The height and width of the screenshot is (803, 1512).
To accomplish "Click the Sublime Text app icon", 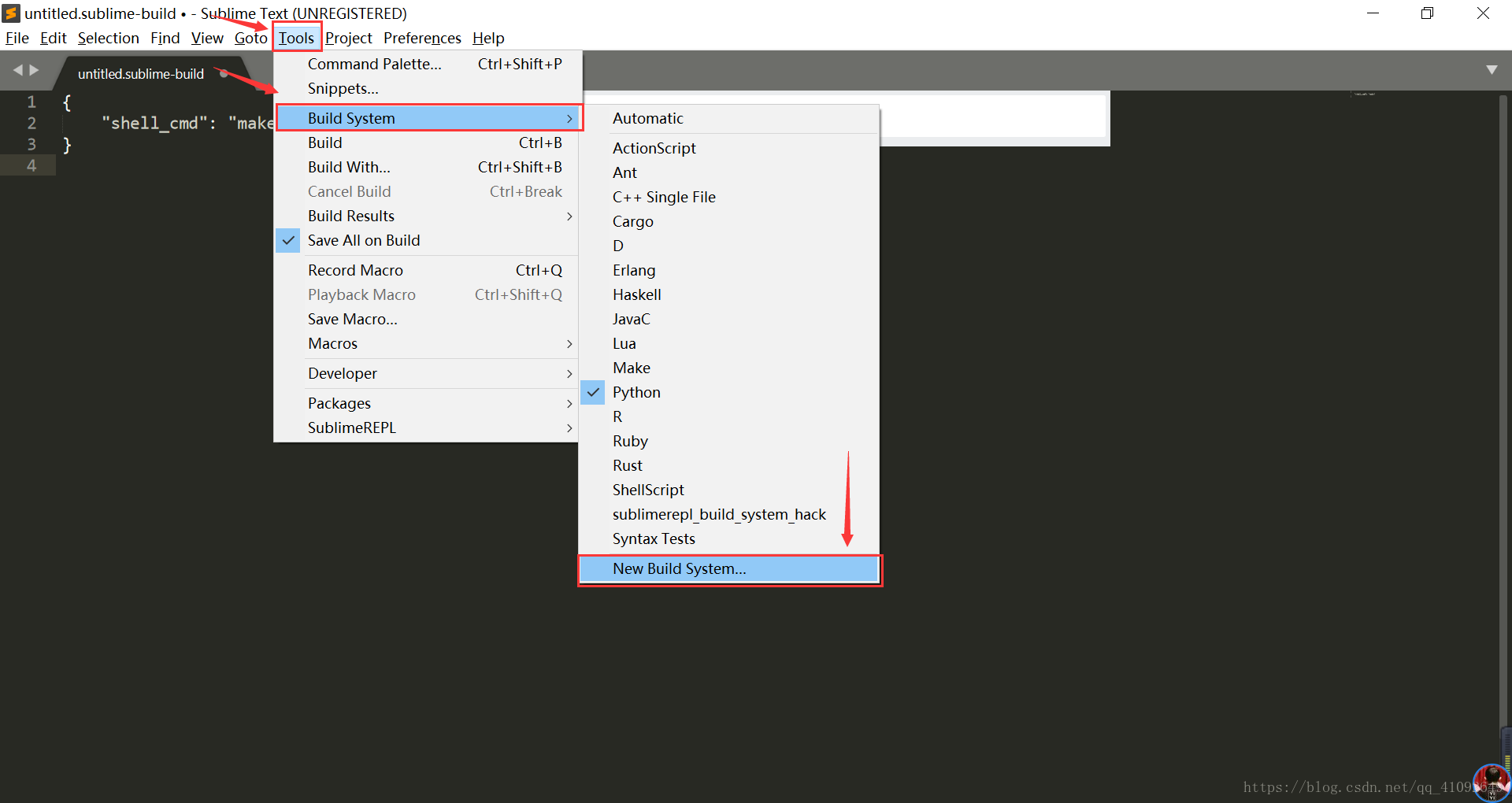I will (11, 13).
